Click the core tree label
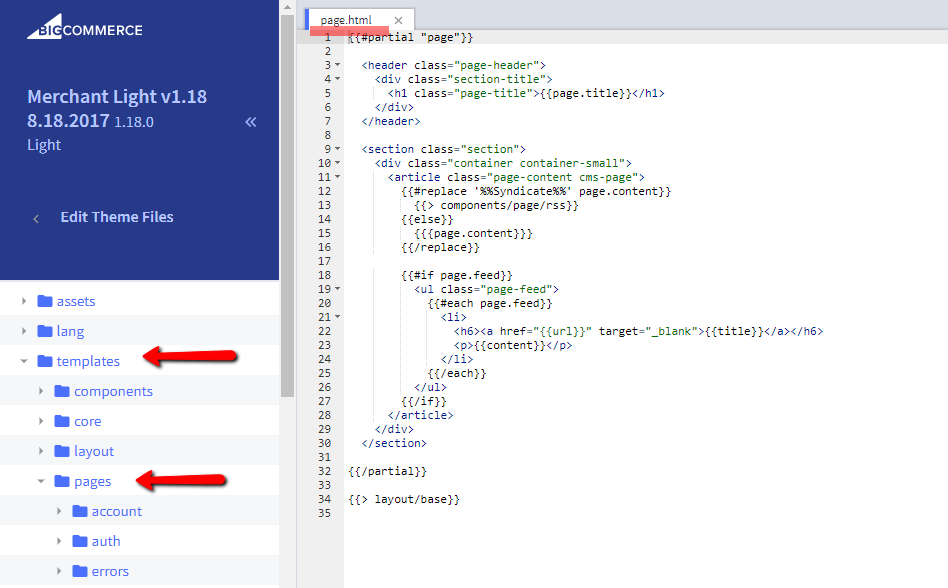This screenshot has width=948, height=588. point(88,421)
